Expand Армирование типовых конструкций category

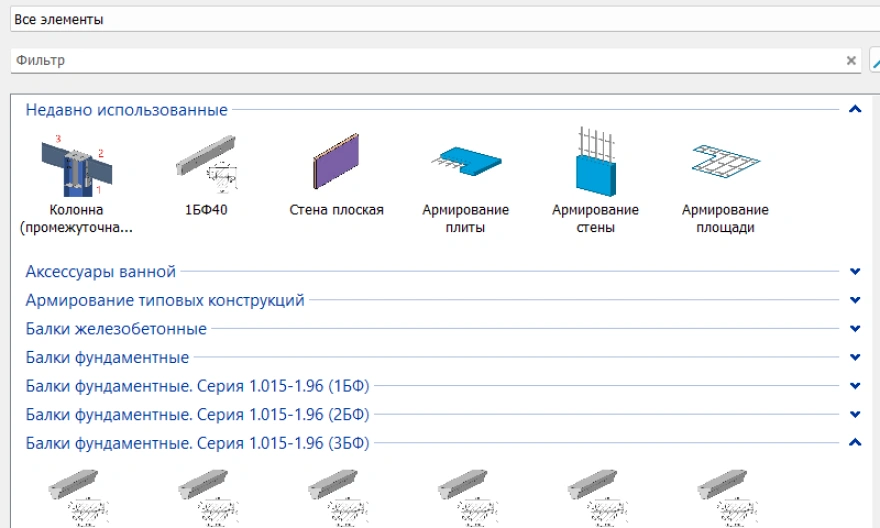(854, 300)
